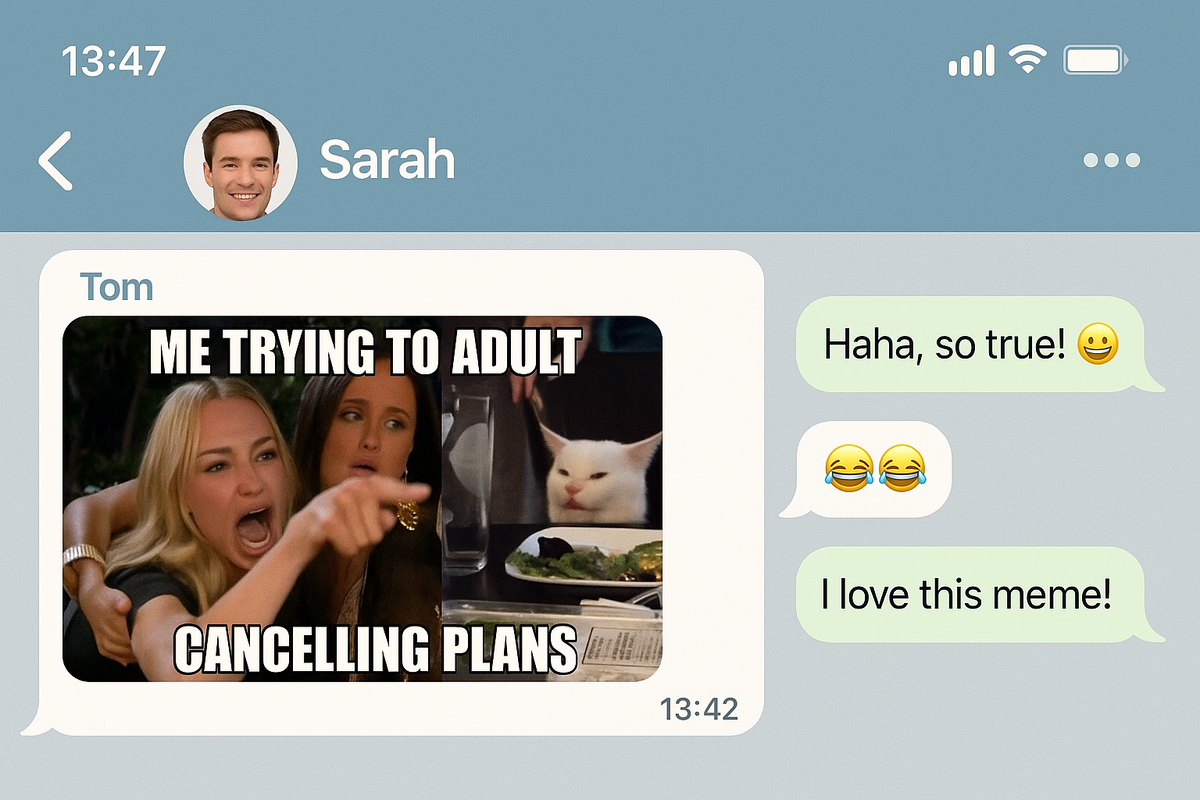
Task: Tap the Wi-Fi status icon
Action: [x=1027, y=61]
